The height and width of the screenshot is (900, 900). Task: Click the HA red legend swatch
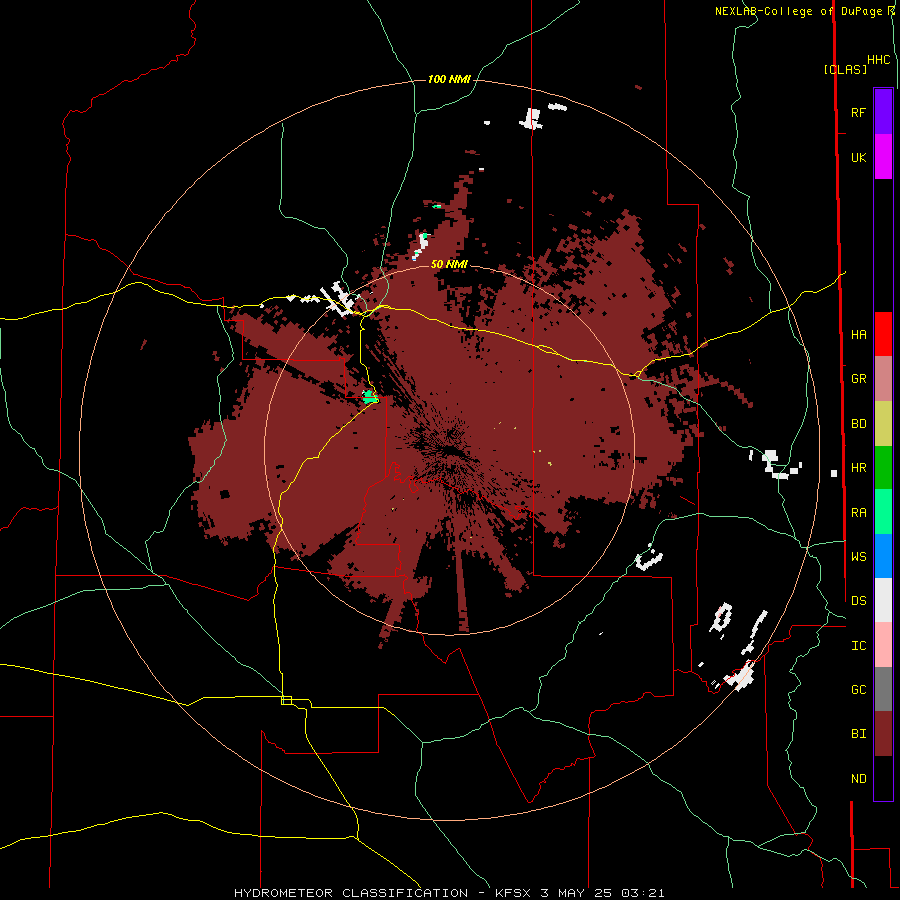point(883,334)
